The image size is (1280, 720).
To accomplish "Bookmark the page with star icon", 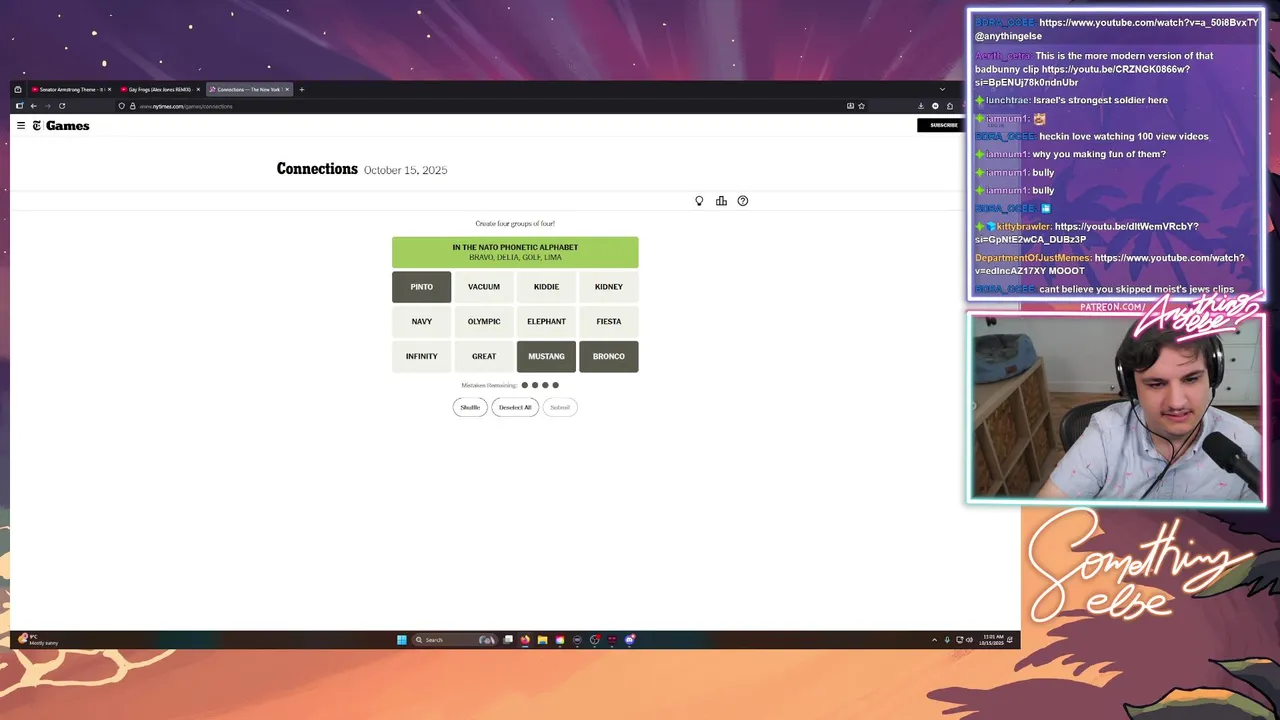I will tap(861, 106).
